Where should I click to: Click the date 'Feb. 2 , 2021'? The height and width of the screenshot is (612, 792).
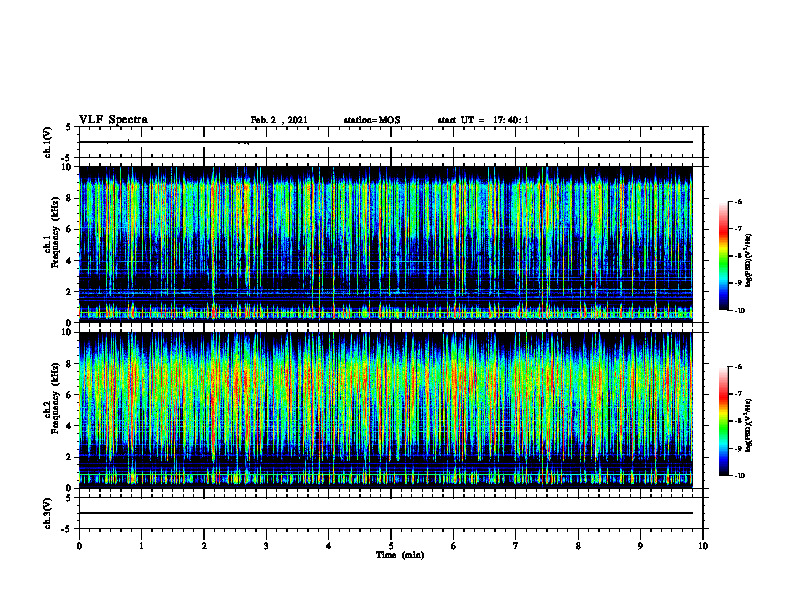[279, 120]
